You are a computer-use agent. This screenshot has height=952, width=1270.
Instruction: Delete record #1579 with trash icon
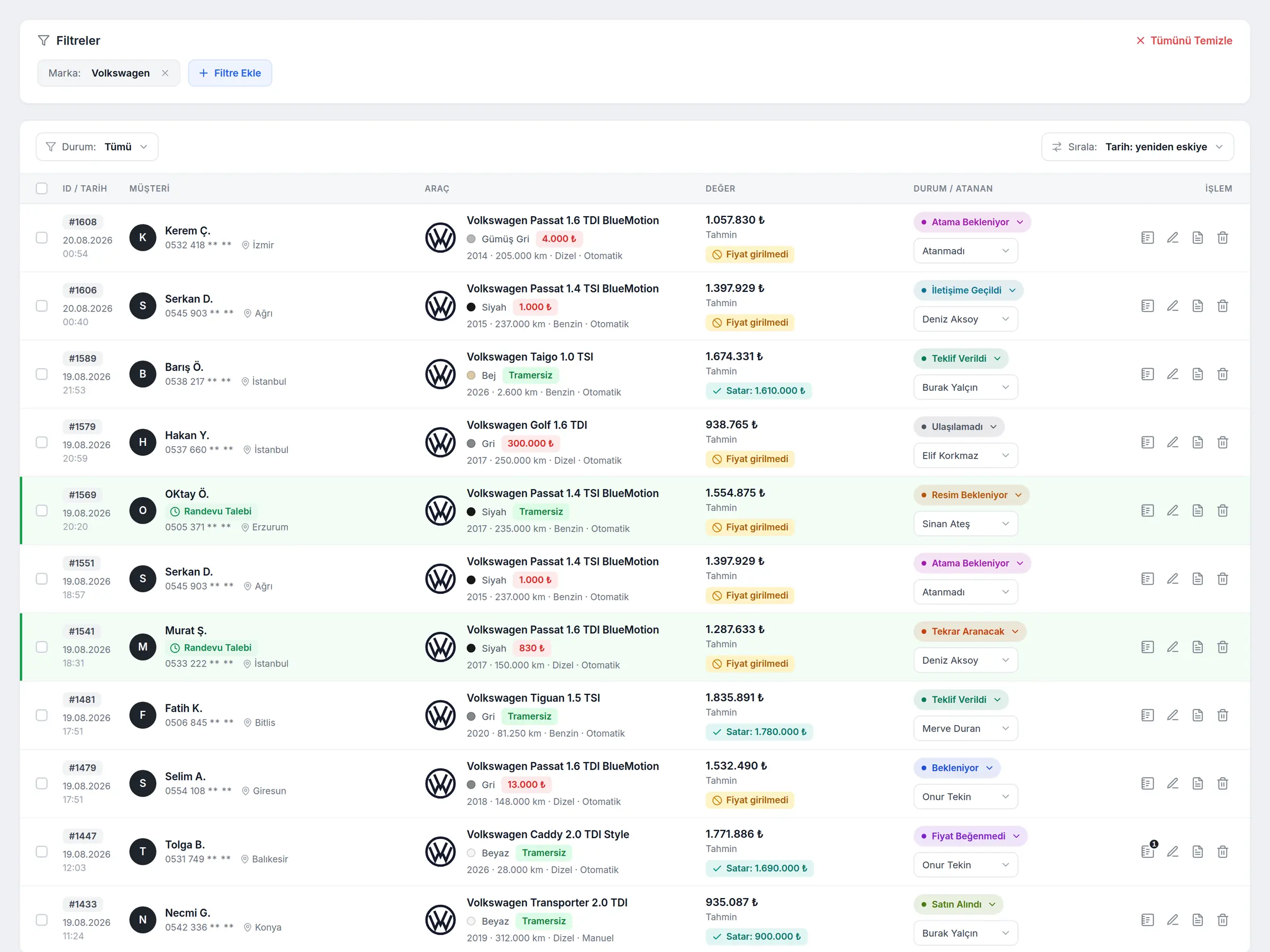pos(1223,443)
